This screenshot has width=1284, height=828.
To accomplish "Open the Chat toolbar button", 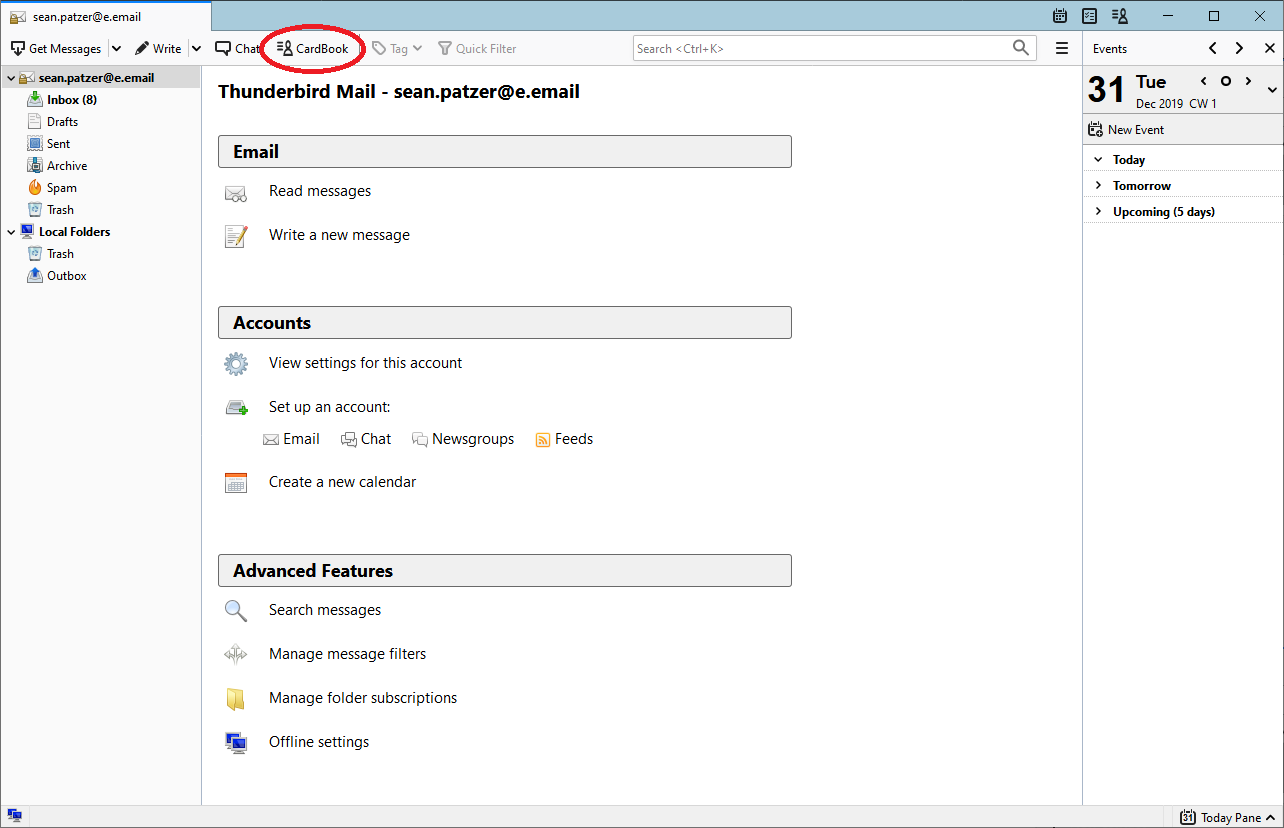I will [x=238, y=48].
